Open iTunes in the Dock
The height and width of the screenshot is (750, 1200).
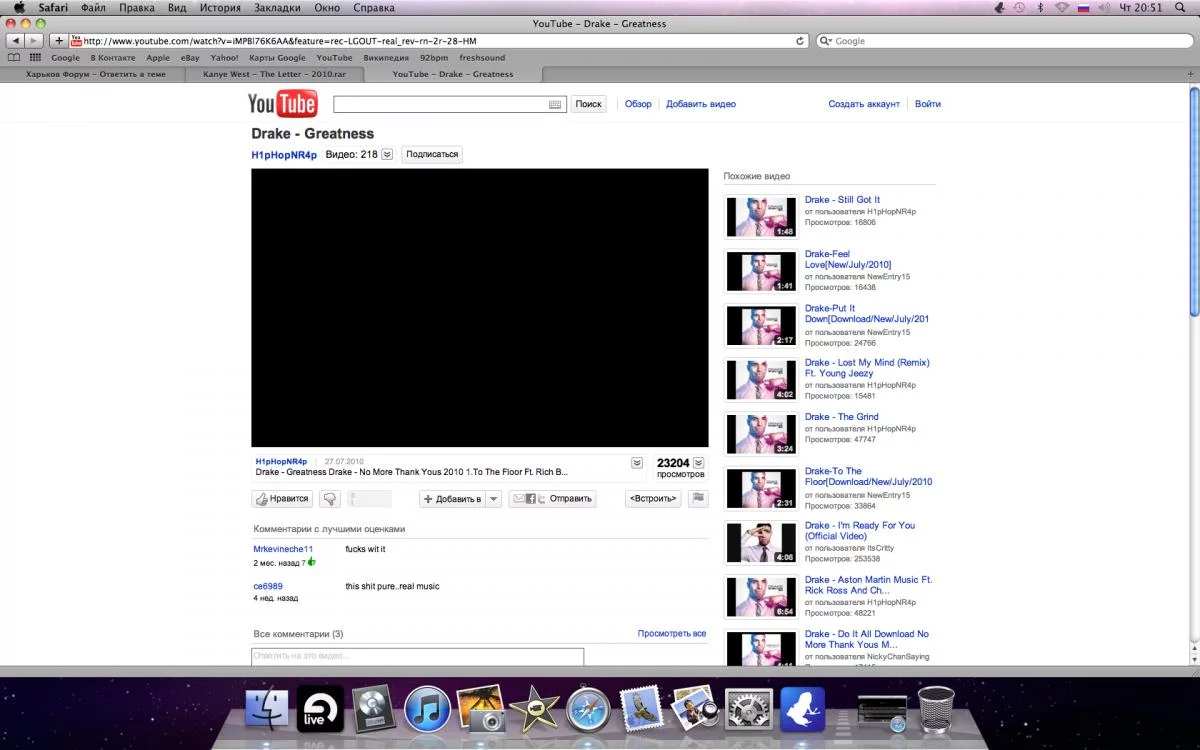(427, 709)
